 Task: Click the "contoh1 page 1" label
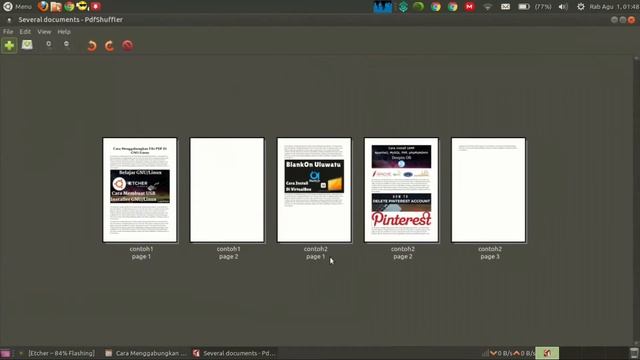tap(141, 253)
